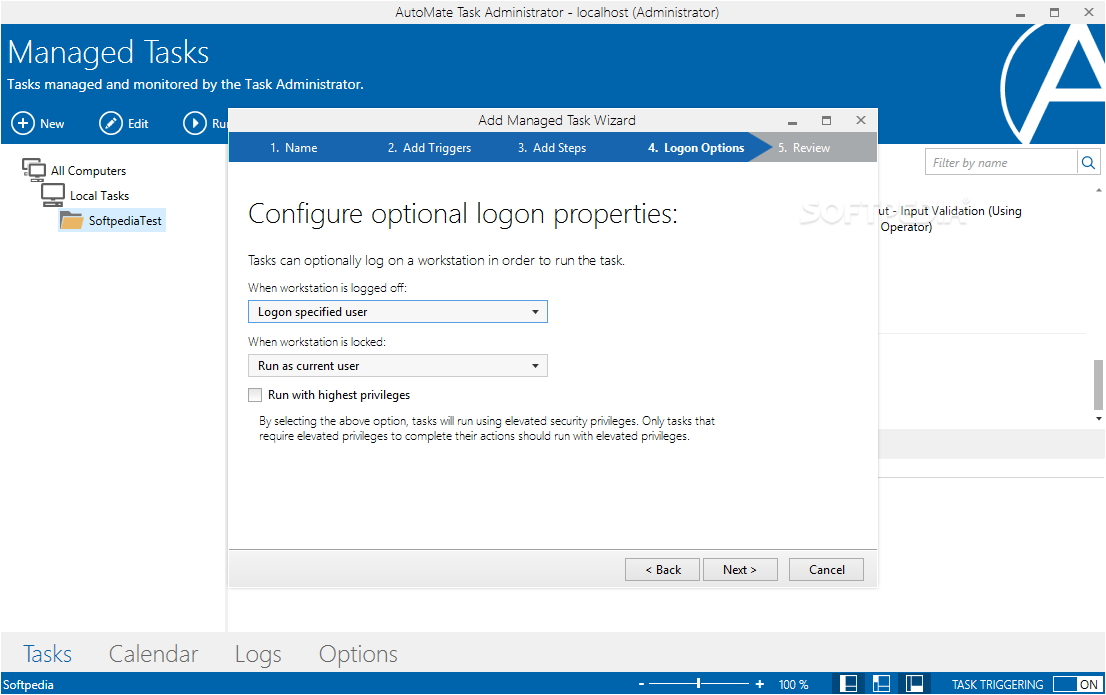Select the first layout view icon
Viewport: 1106px width, 695px height.
849,684
